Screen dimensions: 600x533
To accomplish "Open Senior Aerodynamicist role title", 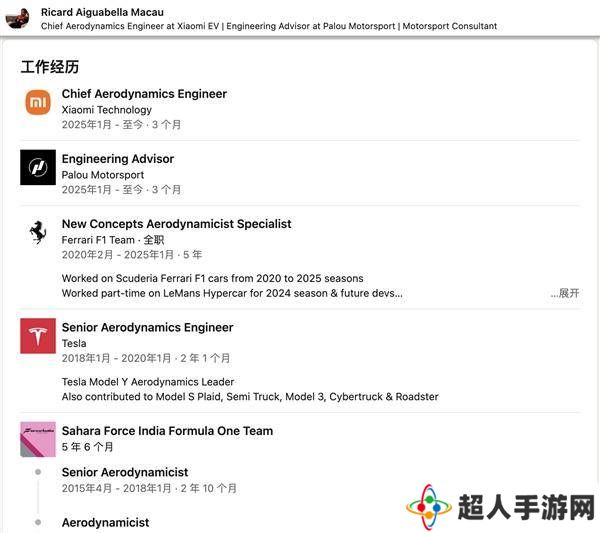I will click(125, 472).
